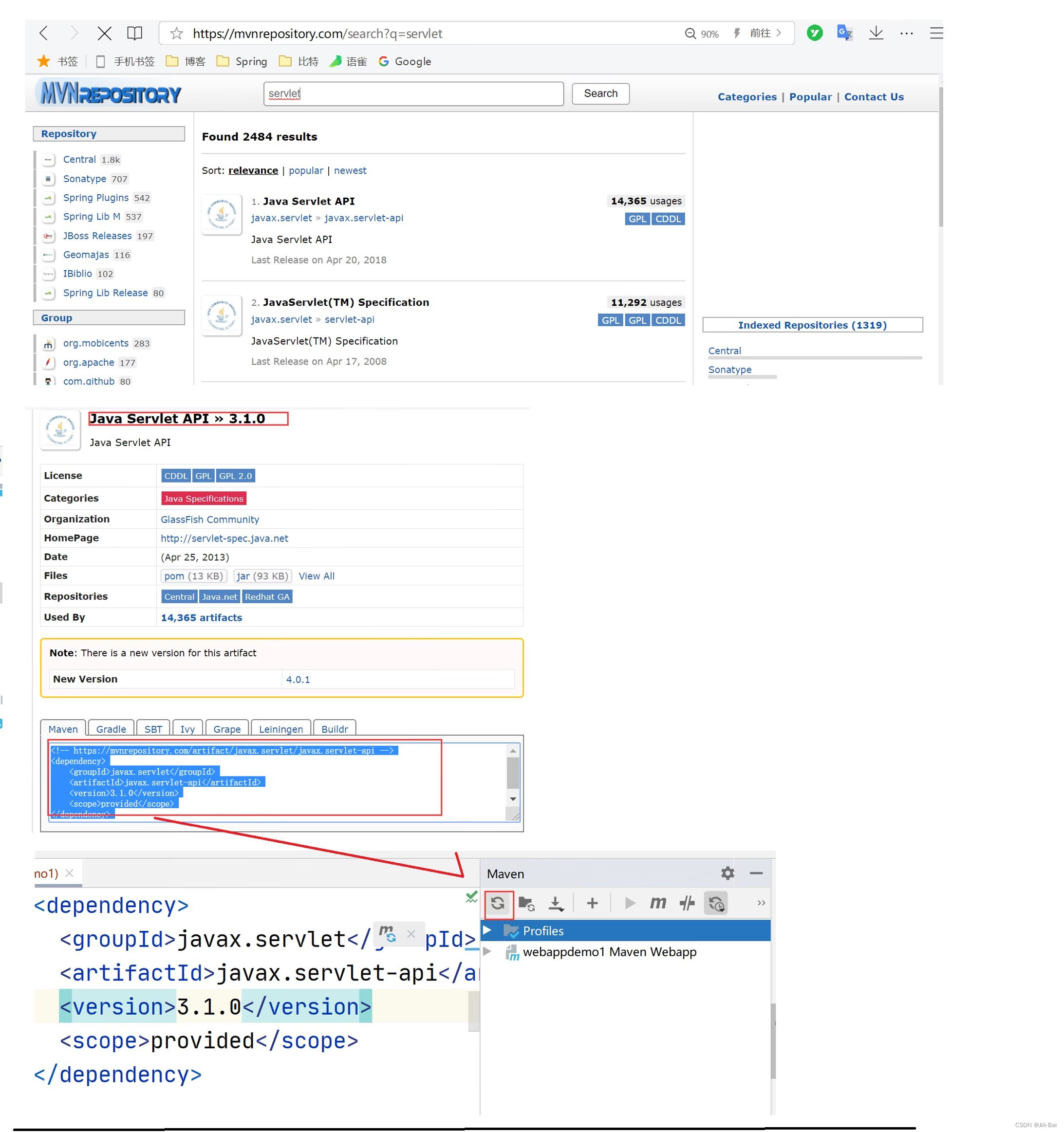1064x1132 pixels.
Task: Open the Google Translate extension icon
Action: [845, 33]
